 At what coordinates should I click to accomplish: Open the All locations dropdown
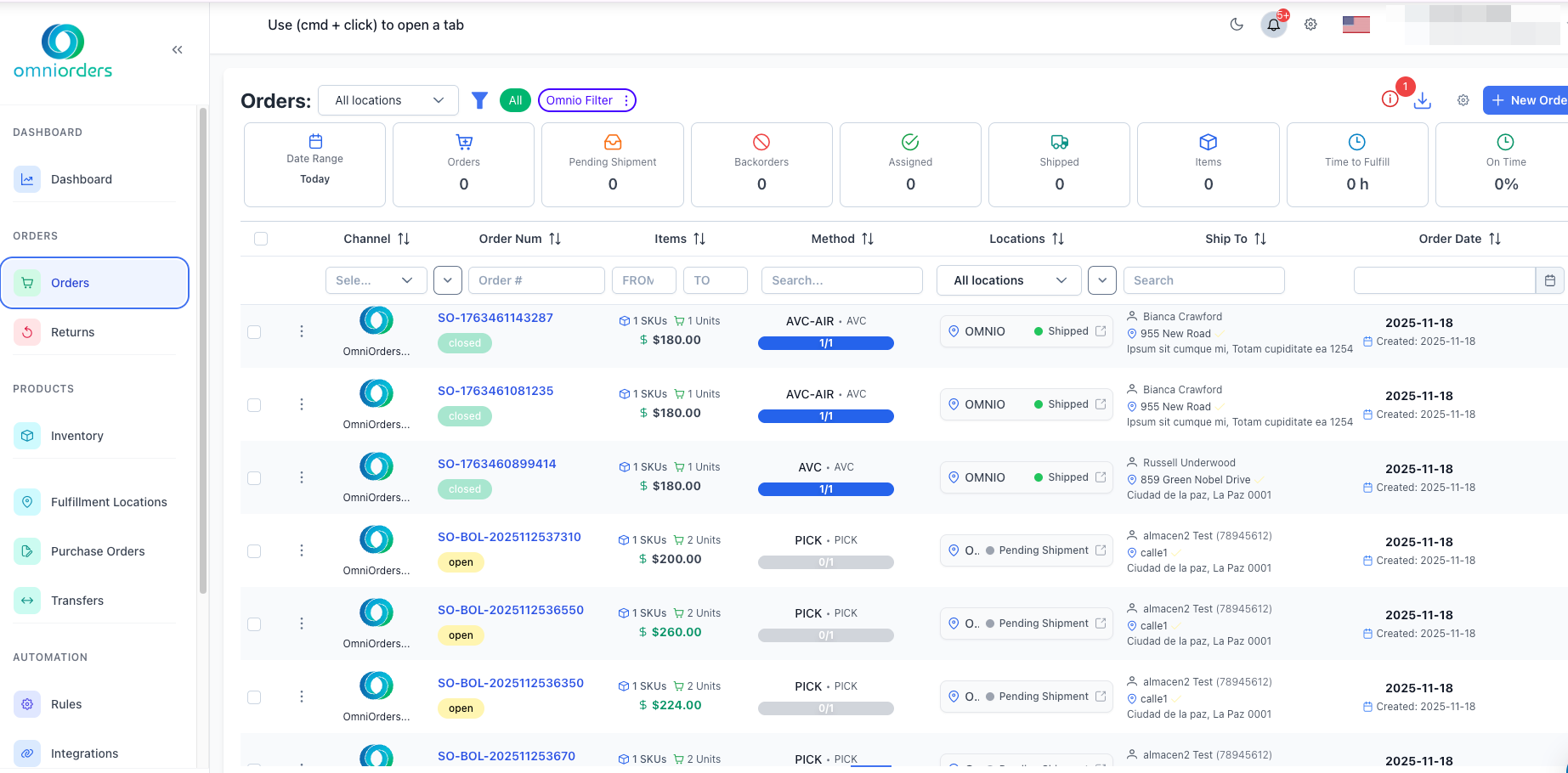pos(388,100)
